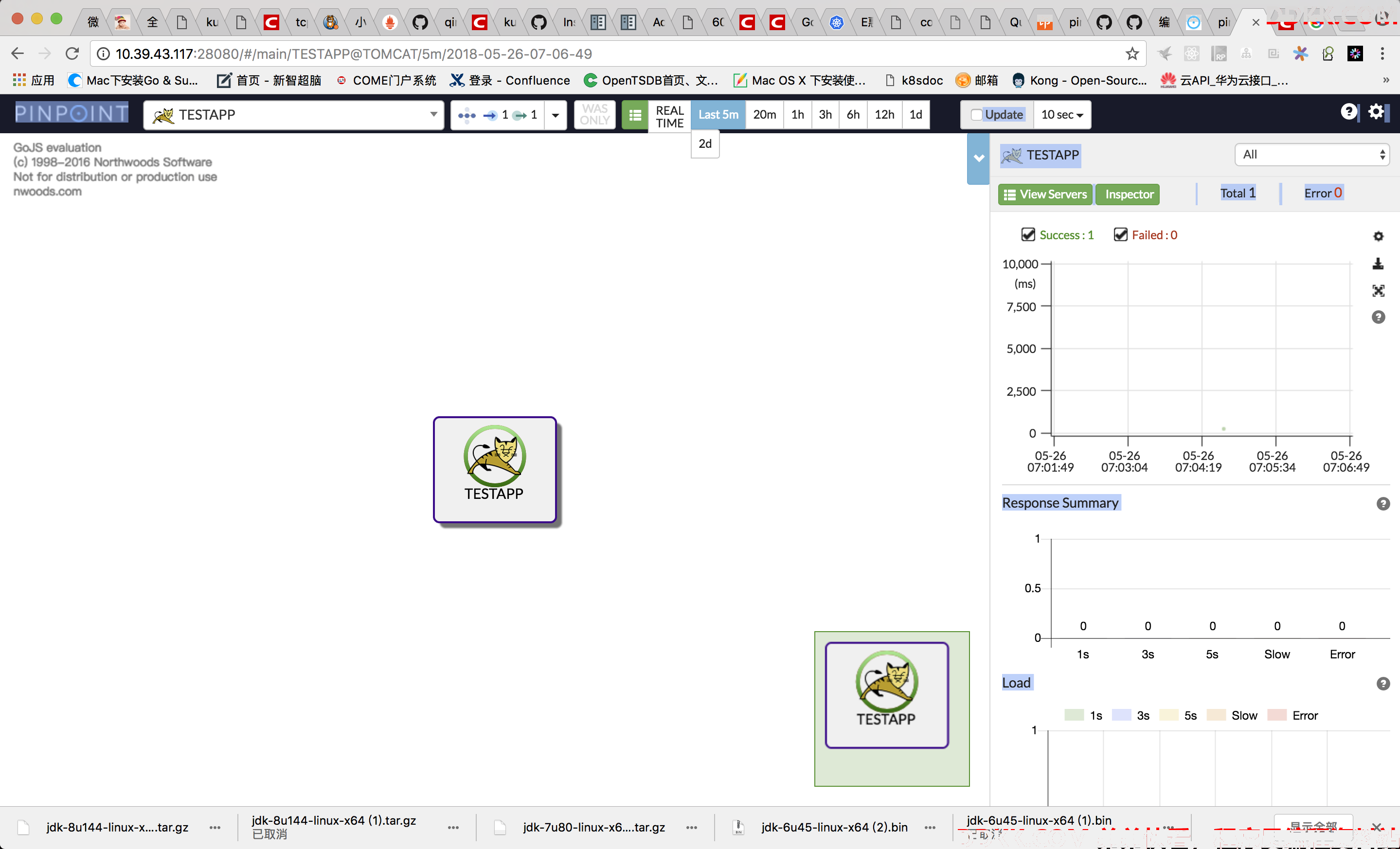Click the green list view icon
Viewport: 1400px width, 849px height.
(x=635, y=115)
